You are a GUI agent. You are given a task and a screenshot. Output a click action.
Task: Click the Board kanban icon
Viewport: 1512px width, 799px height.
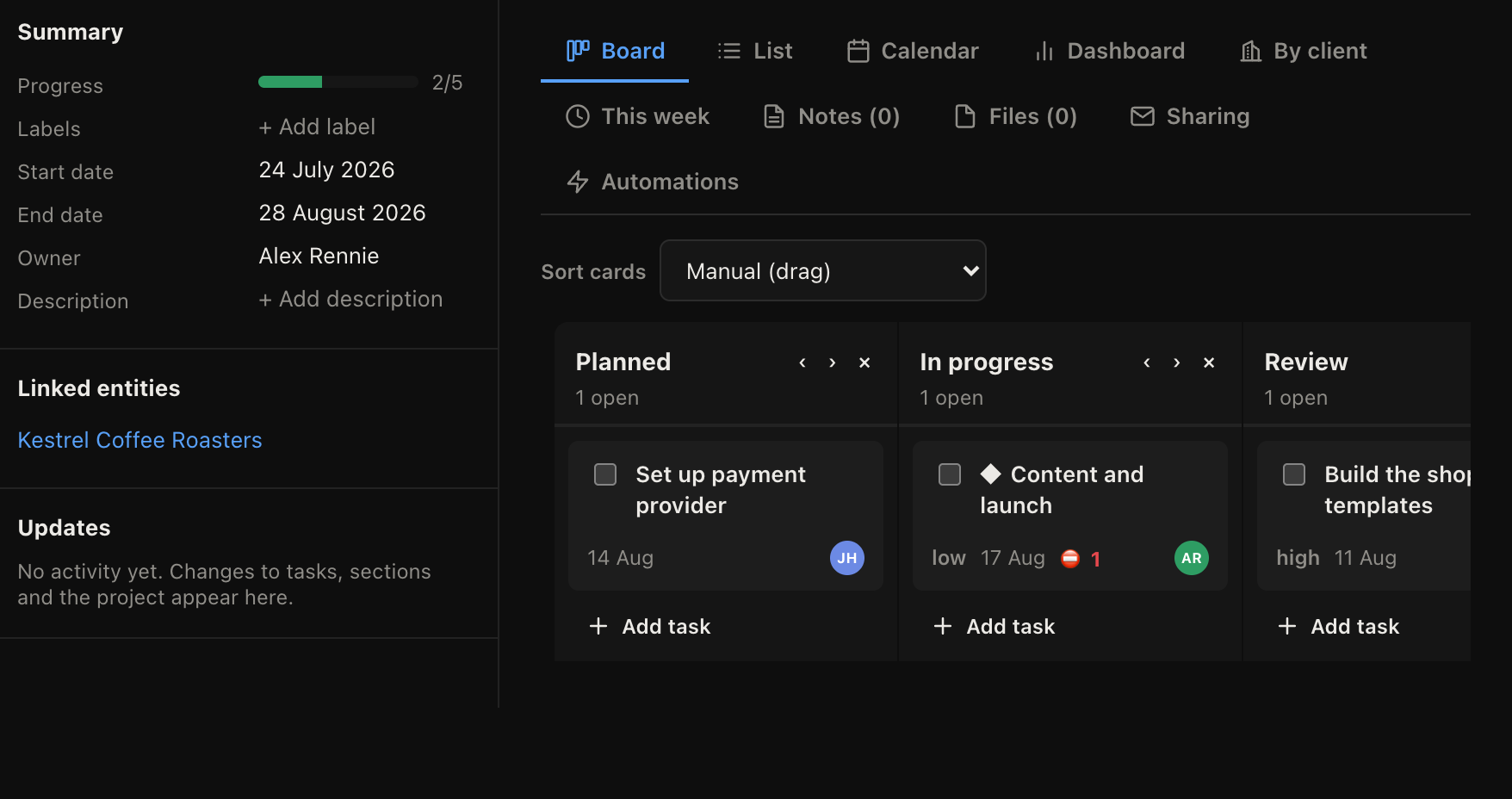[x=578, y=51]
